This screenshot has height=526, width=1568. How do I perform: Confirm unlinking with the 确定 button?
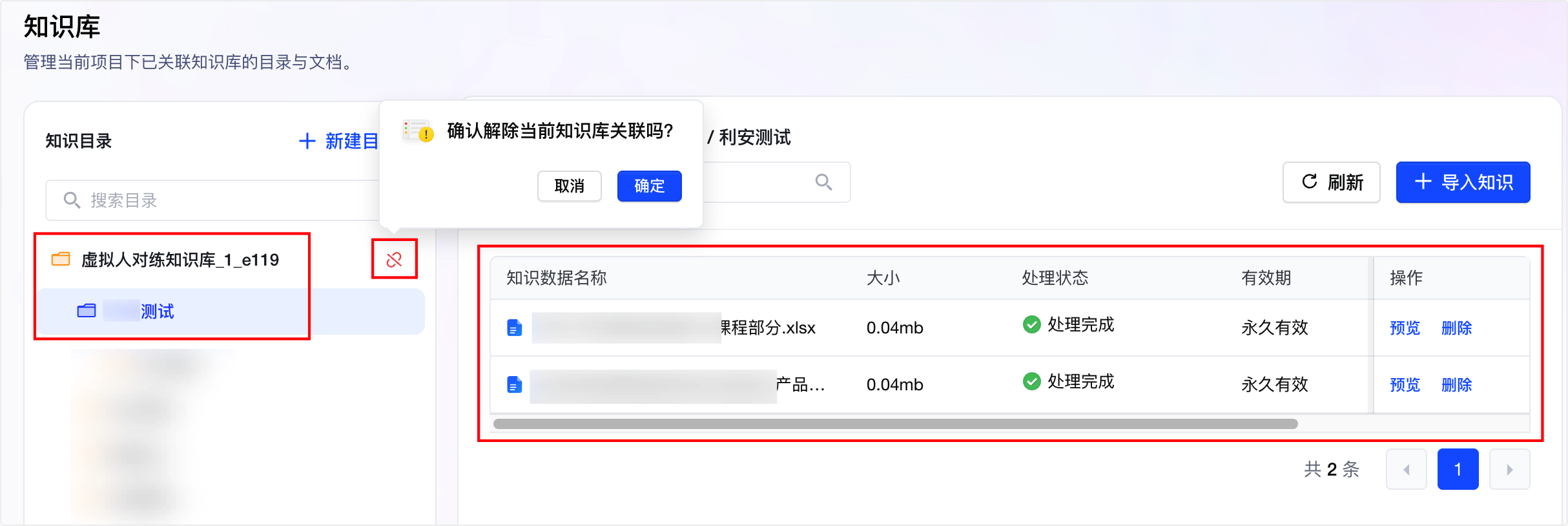pyautogui.click(x=649, y=186)
